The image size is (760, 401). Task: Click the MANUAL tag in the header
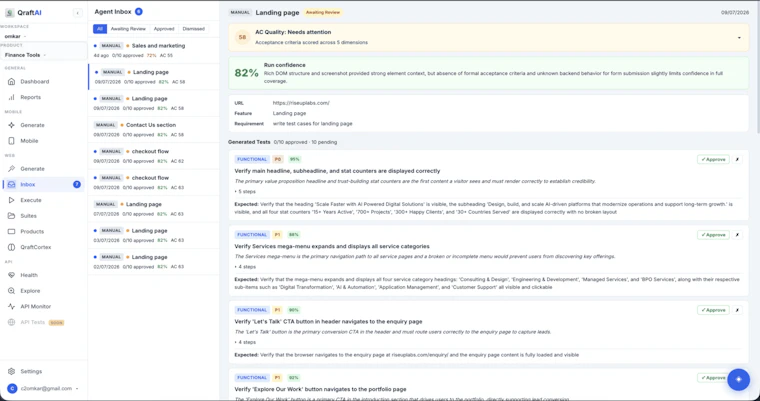click(x=240, y=13)
